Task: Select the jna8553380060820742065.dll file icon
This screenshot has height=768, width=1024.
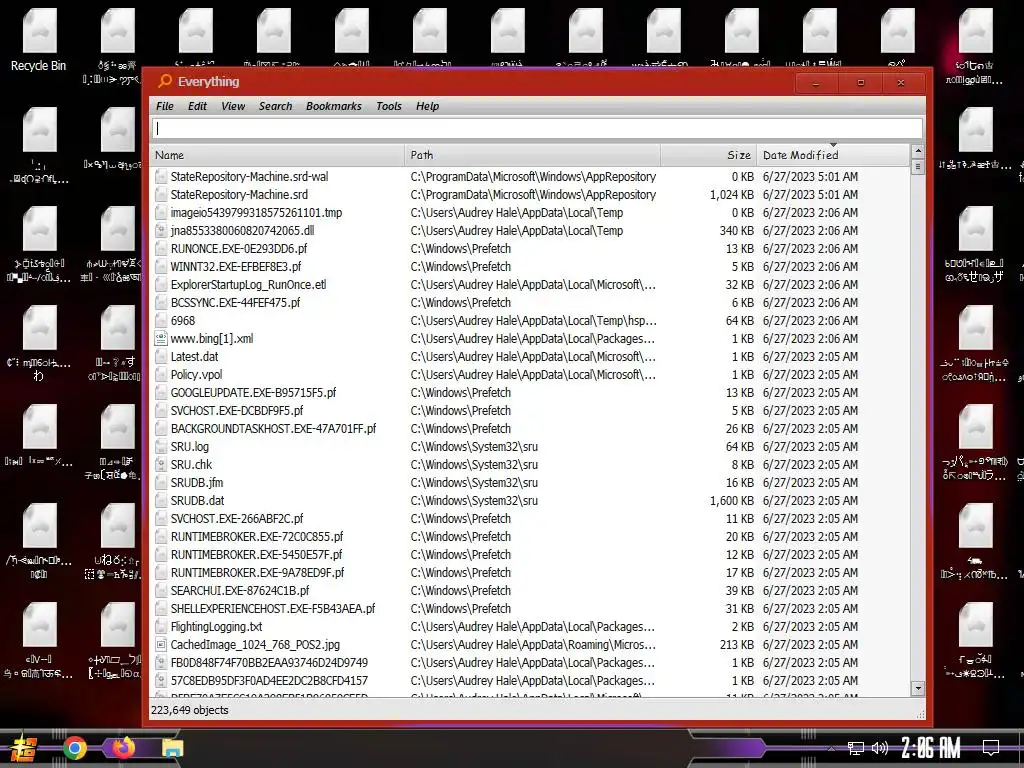Action: pyautogui.click(x=161, y=231)
